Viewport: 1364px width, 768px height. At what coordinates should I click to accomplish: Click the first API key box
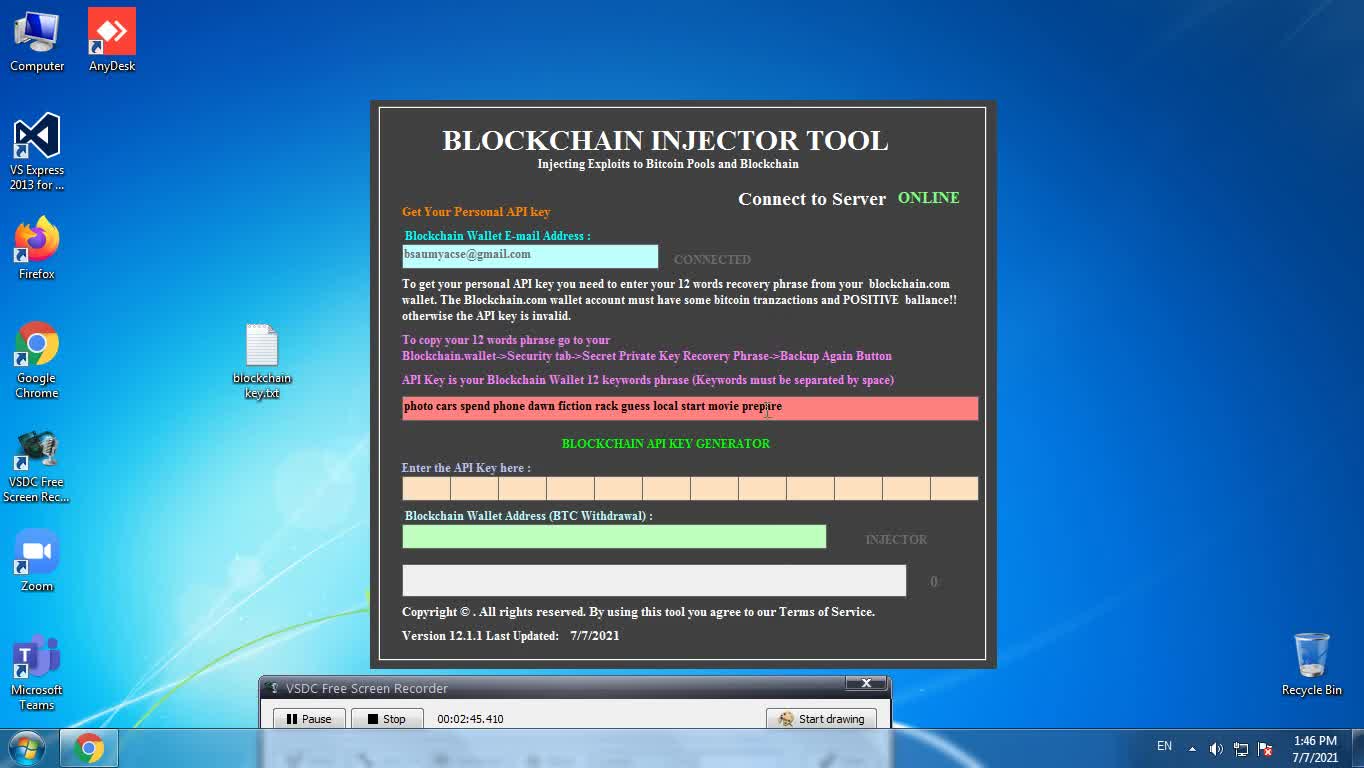tap(426, 488)
